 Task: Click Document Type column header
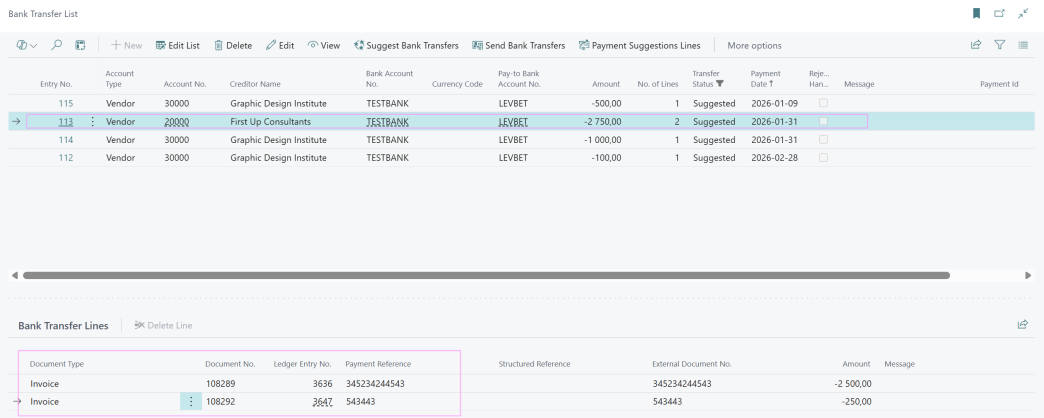point(57,364)
